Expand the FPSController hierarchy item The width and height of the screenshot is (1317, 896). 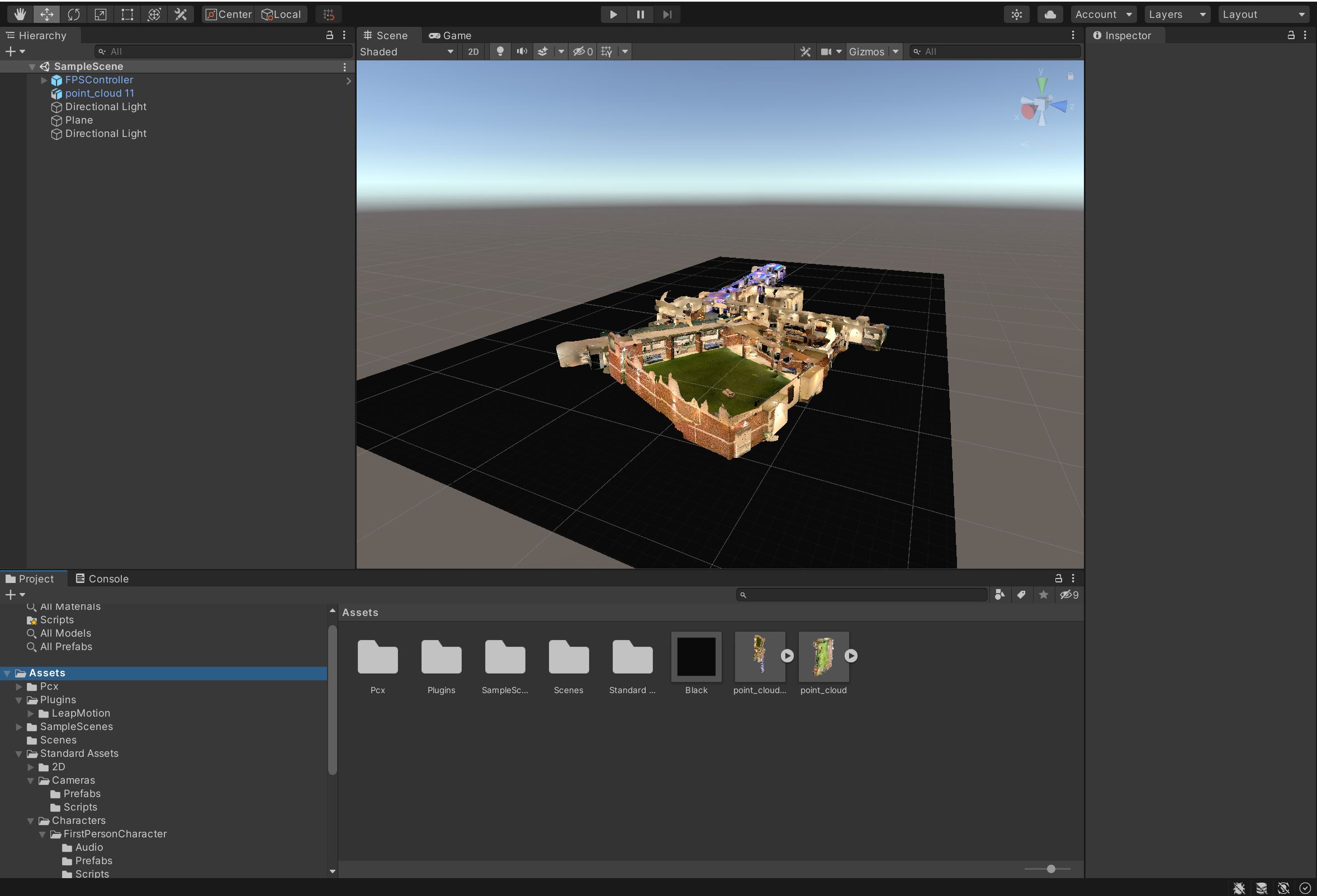(x=44, y=80)
